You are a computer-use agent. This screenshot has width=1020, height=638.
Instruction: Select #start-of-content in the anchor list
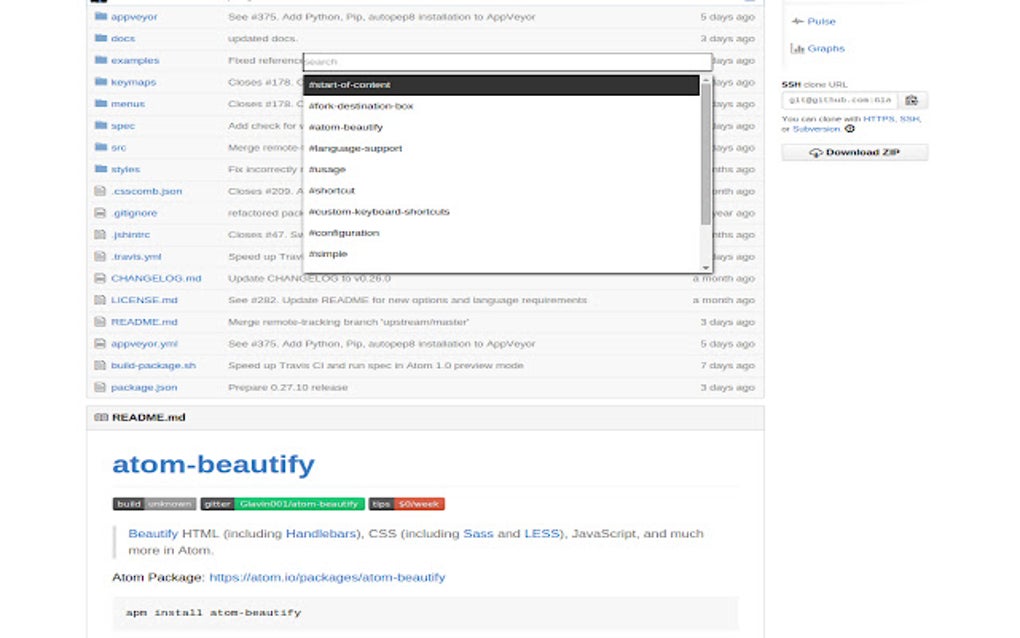pos(501,85)
